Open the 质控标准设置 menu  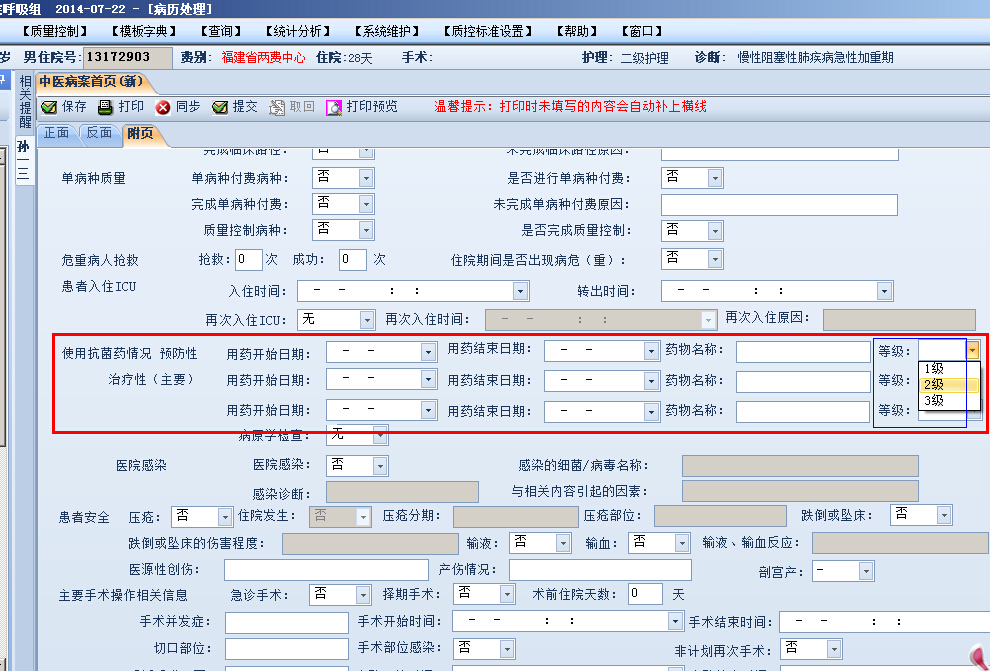[487, 32]
